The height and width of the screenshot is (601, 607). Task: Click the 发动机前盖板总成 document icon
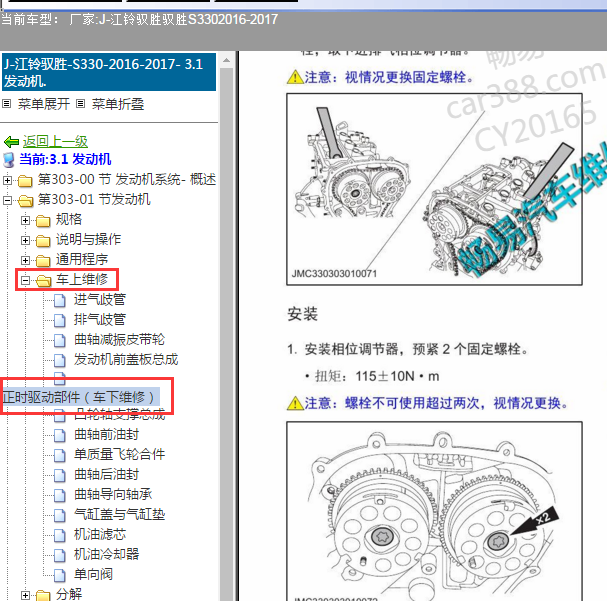click(x=60, y=360)
